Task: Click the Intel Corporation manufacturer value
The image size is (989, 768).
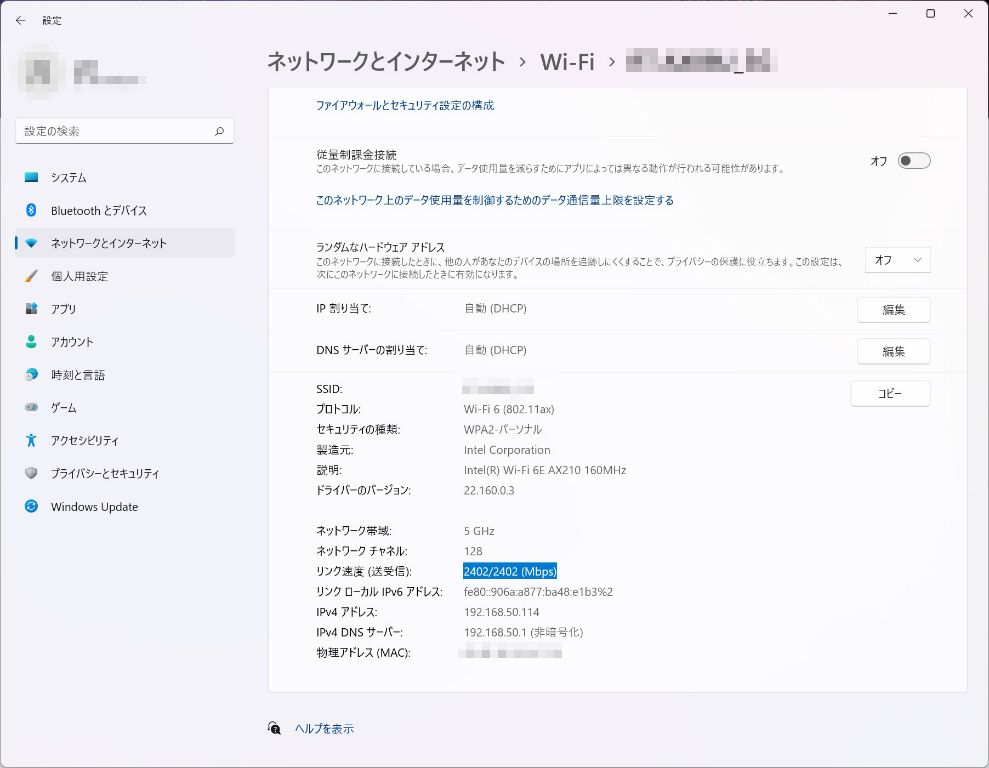Action: (507, 450)
